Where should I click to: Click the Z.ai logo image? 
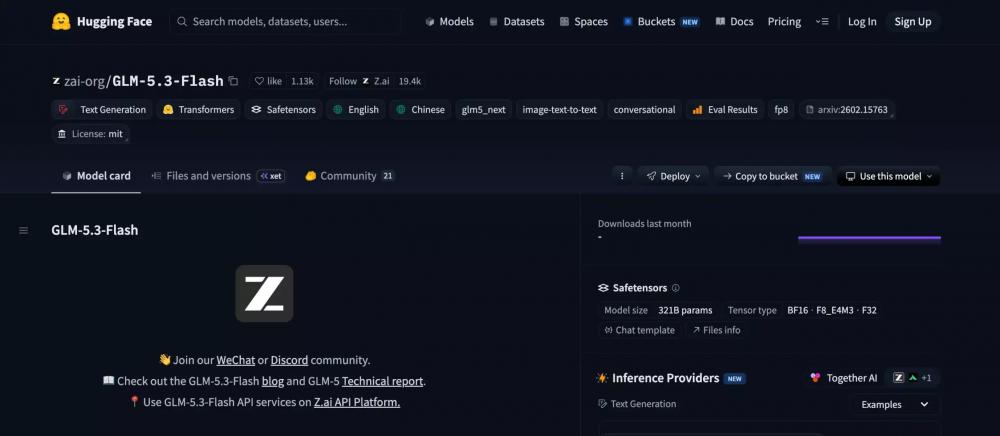tap(264, 293)
